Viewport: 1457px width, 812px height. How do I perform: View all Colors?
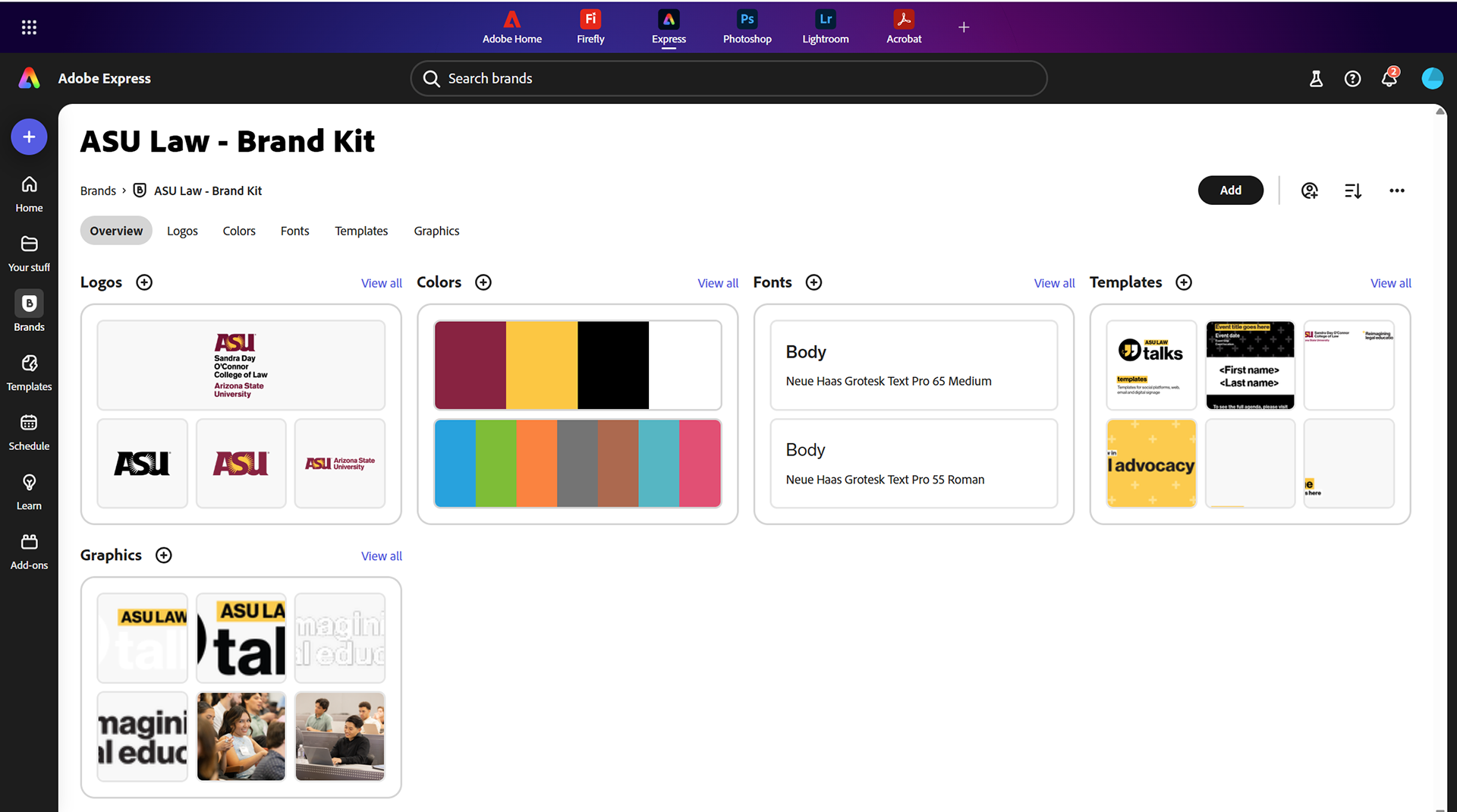[717, 283]
